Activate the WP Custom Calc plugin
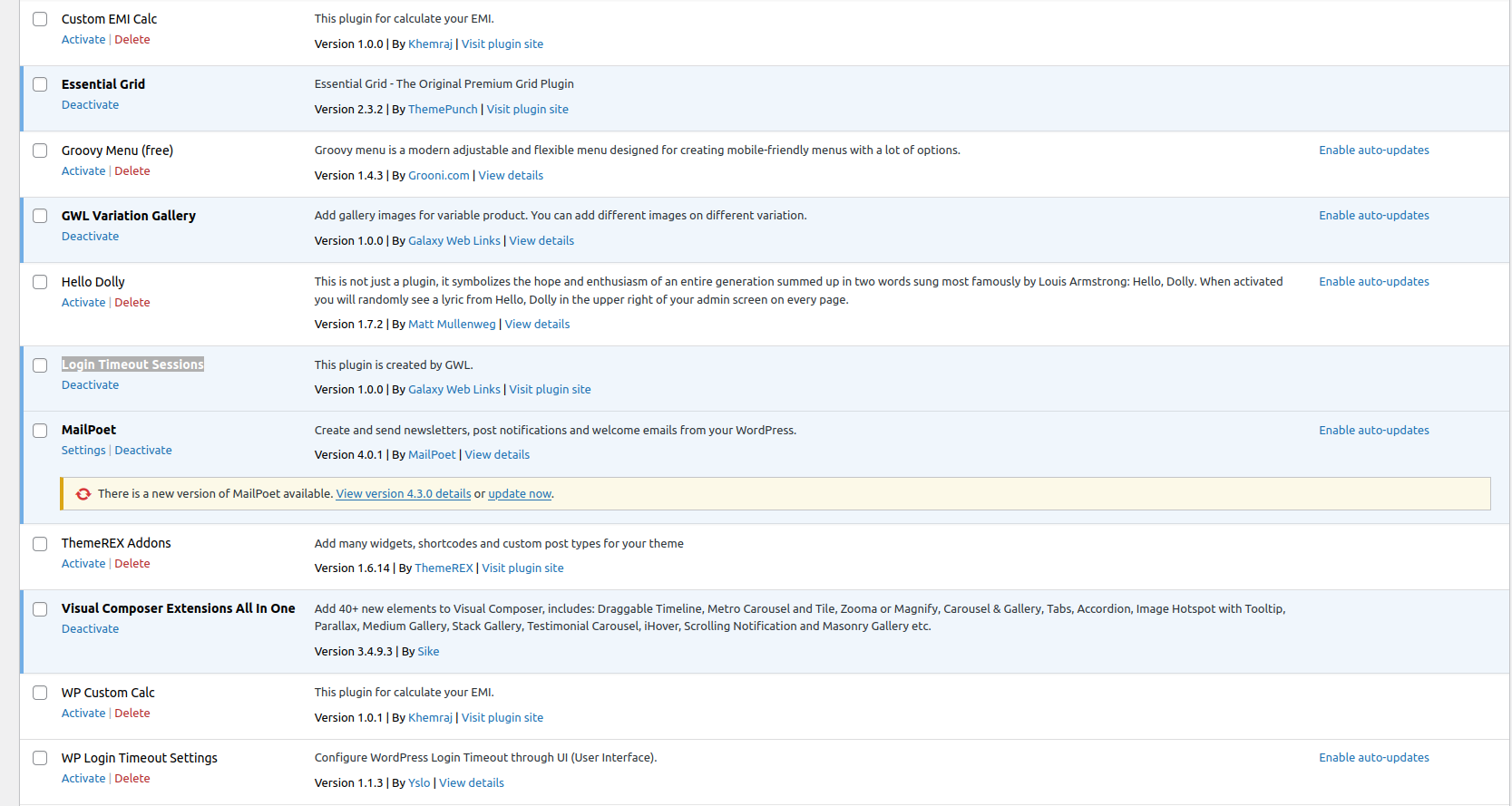The width and height of the screenshot is (1512, 806). click(83, 714)
